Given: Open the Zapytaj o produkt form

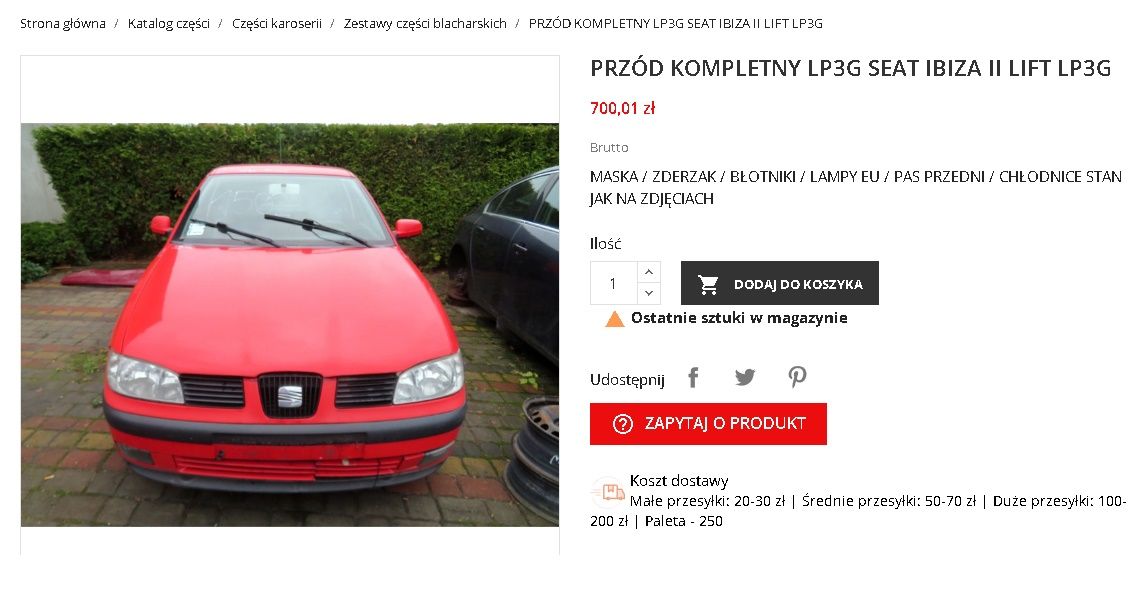Looking at the screenshot, I should tap(709, 424).
